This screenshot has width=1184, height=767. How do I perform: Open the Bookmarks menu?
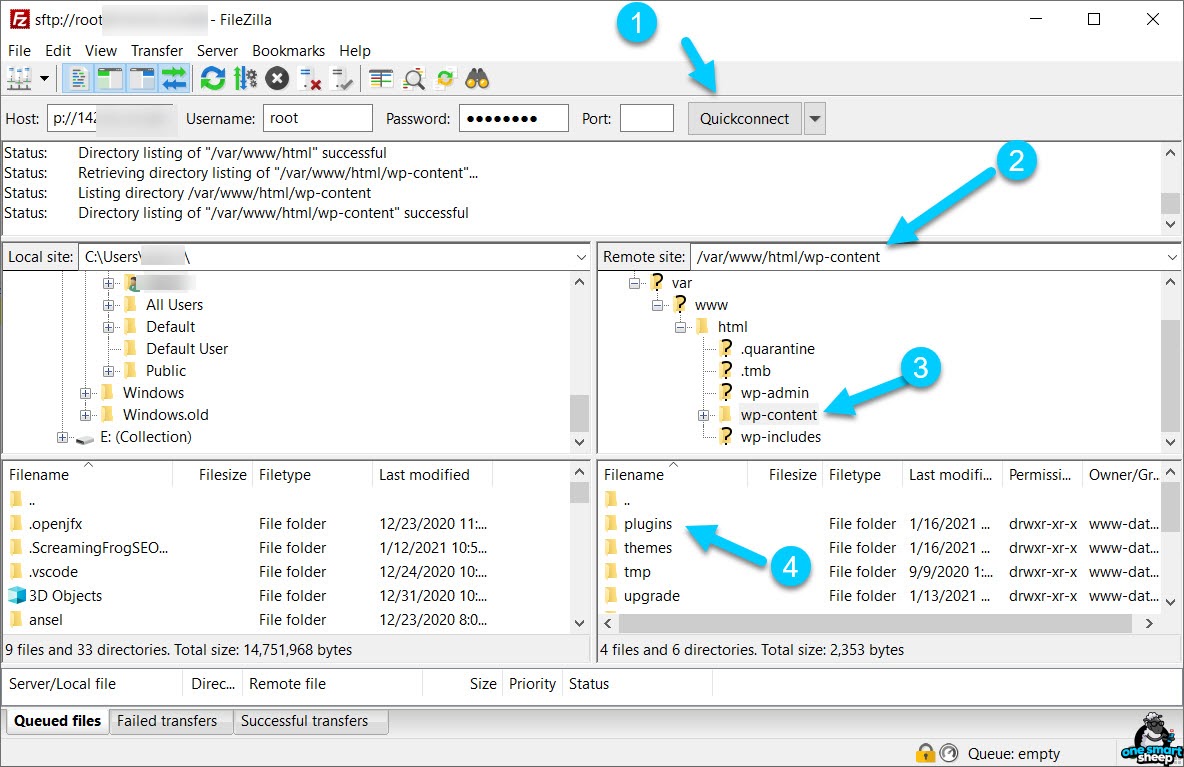288,51
